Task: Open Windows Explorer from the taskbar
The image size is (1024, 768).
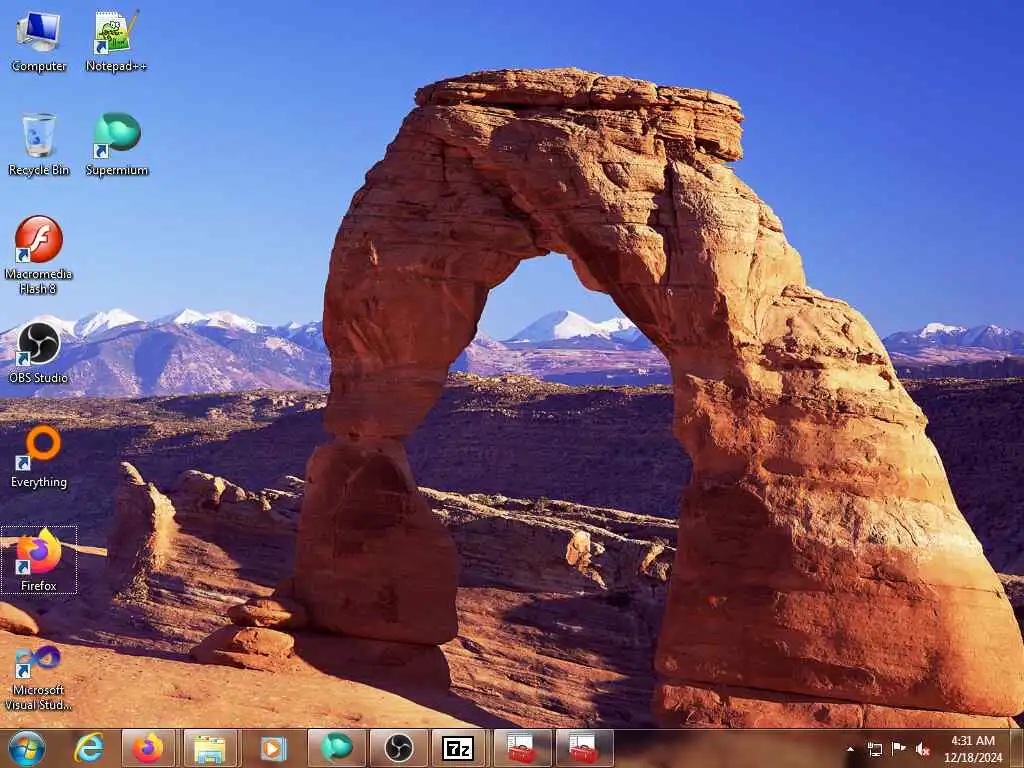Action: tap(210, 748)
